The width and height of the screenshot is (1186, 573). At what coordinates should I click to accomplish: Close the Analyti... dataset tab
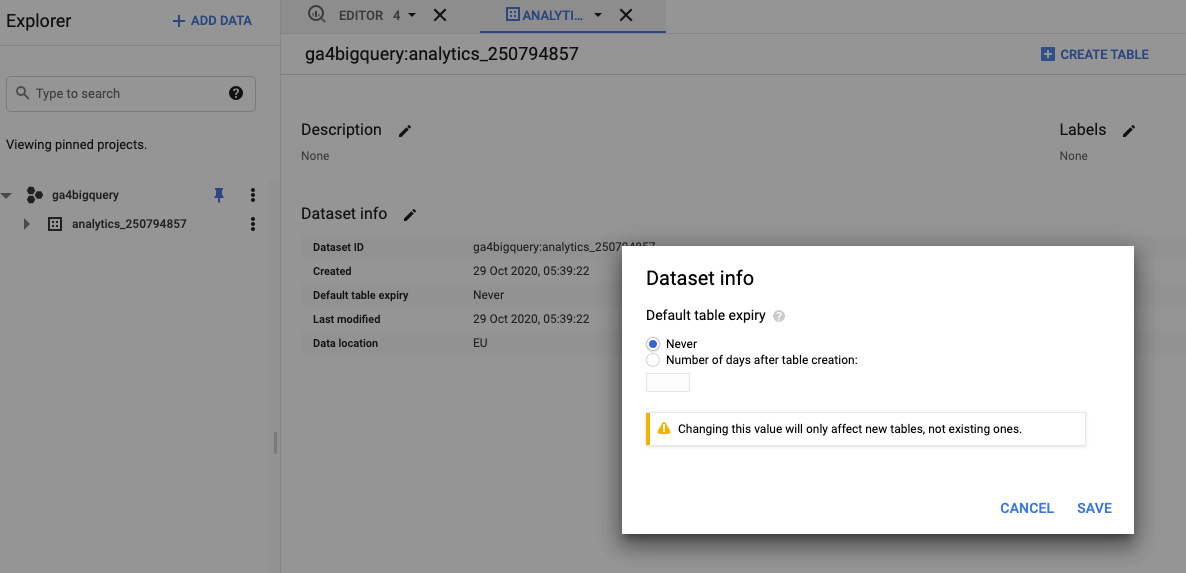[x=626, y=15]
